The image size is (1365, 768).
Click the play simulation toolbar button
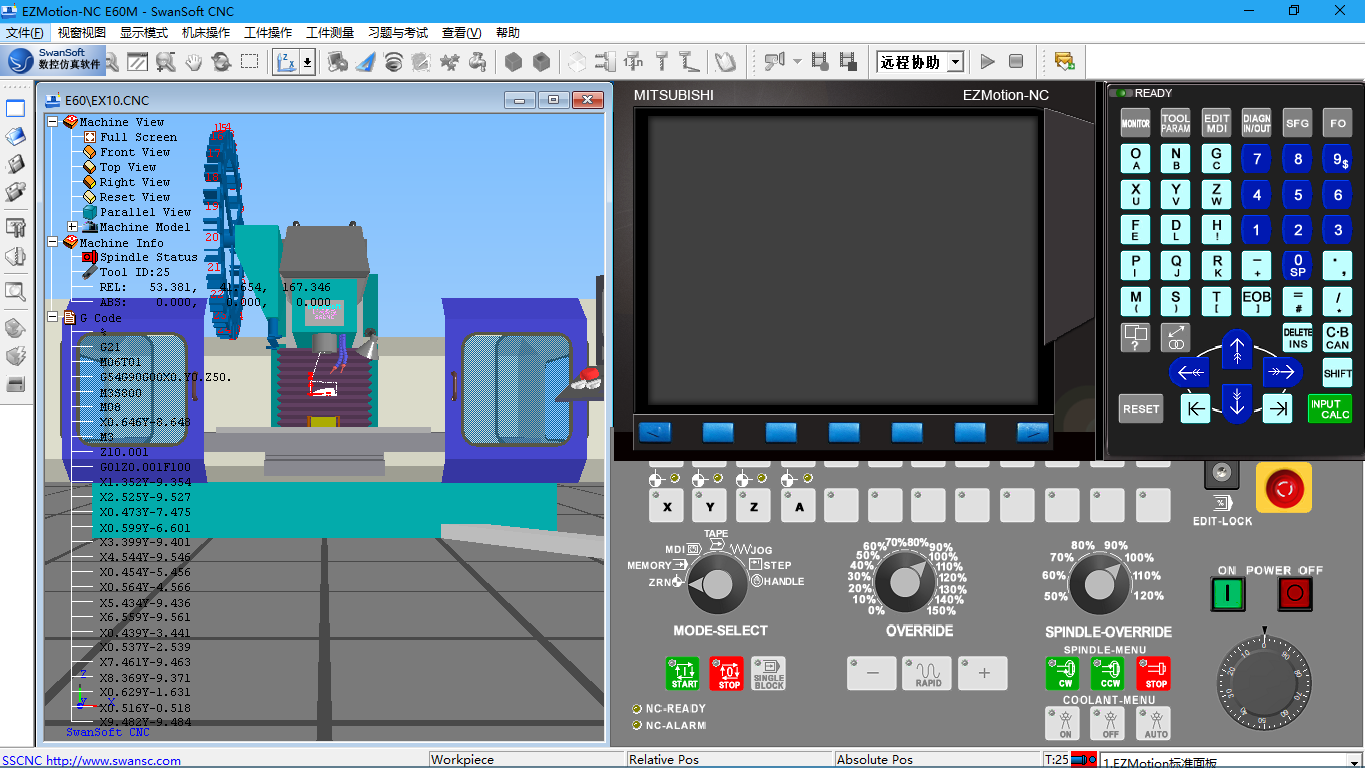click(x=988, y=62)
